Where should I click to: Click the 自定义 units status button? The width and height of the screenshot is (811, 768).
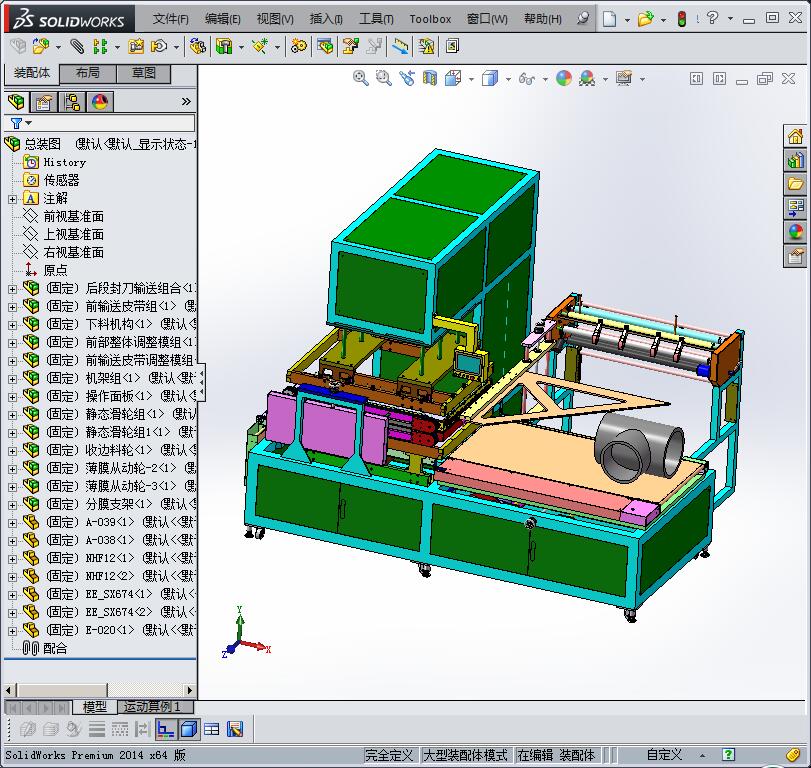664,755
